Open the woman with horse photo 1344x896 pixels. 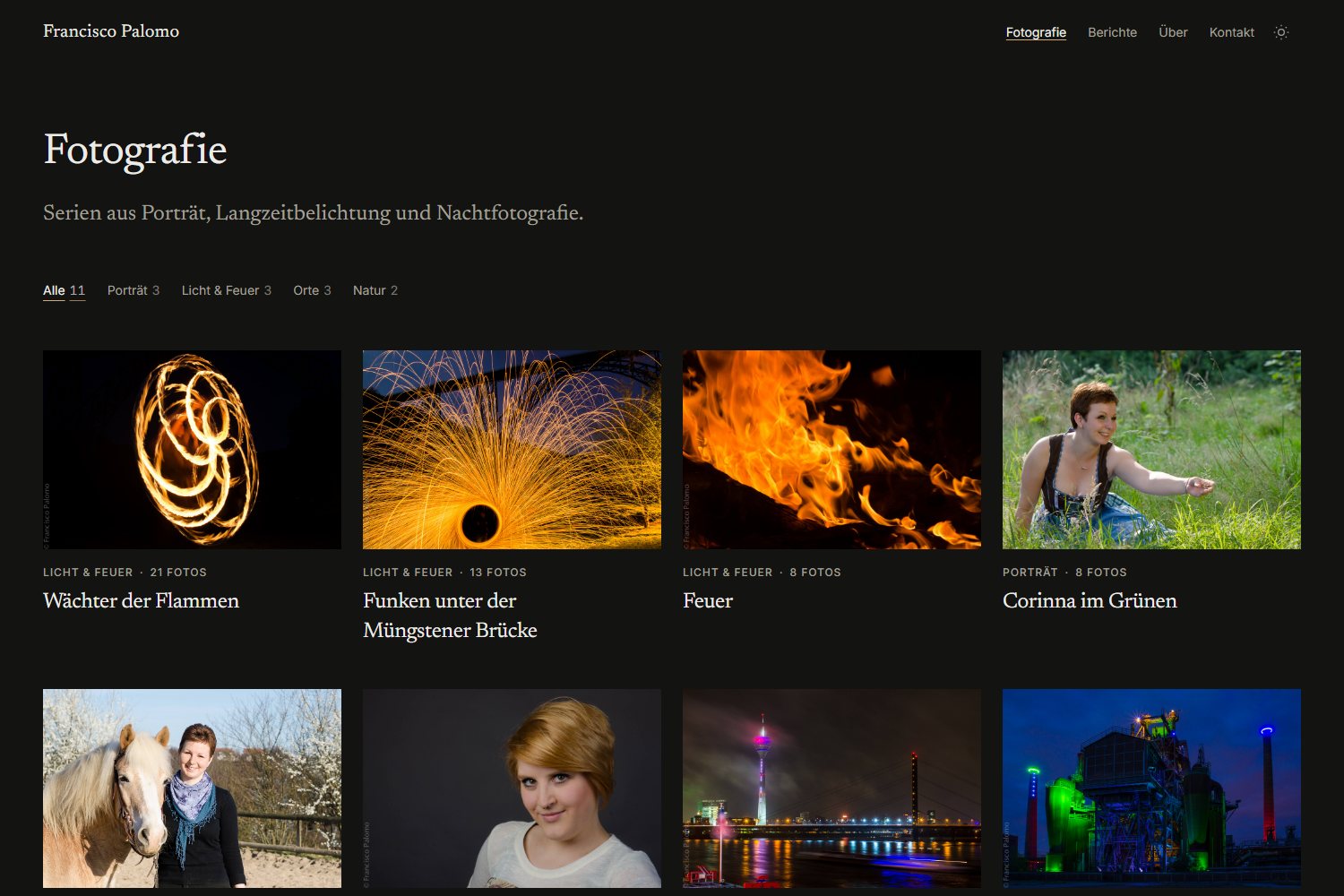tap(192, 788)
